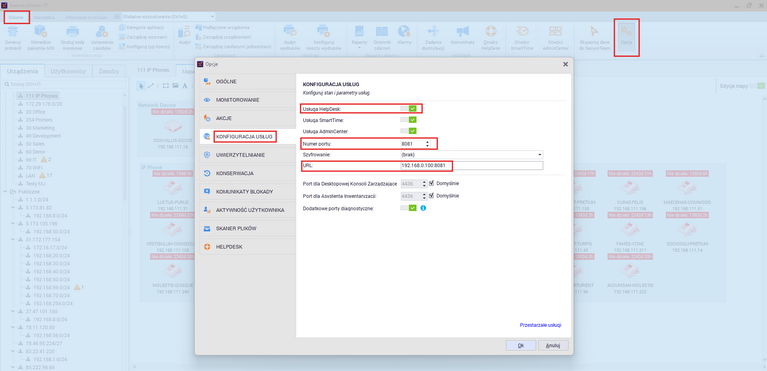Viewport: 767px width, 371px height.
Task: Click Podłączone urządzenia in ribbon
Action: point(223,28)
